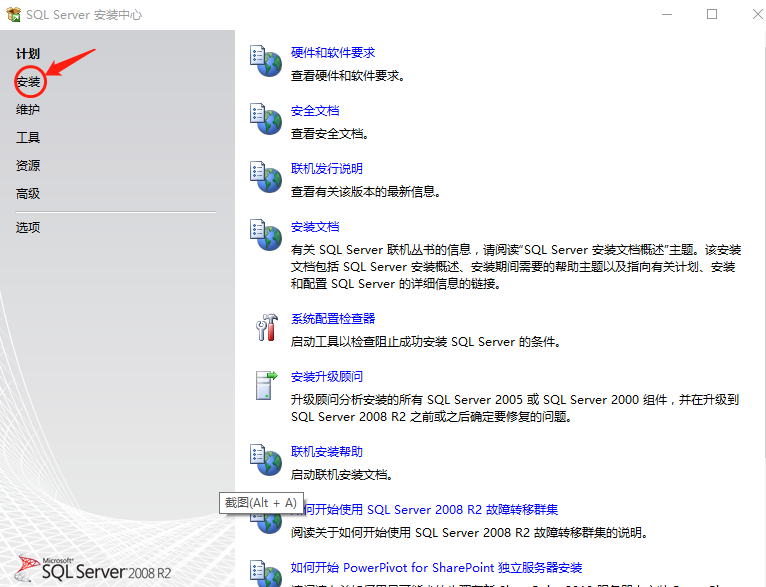This screenshot has height=587, width=766.
Task: Click the server upgrade icon for 安装升级顾问
Action: [266, 385]
